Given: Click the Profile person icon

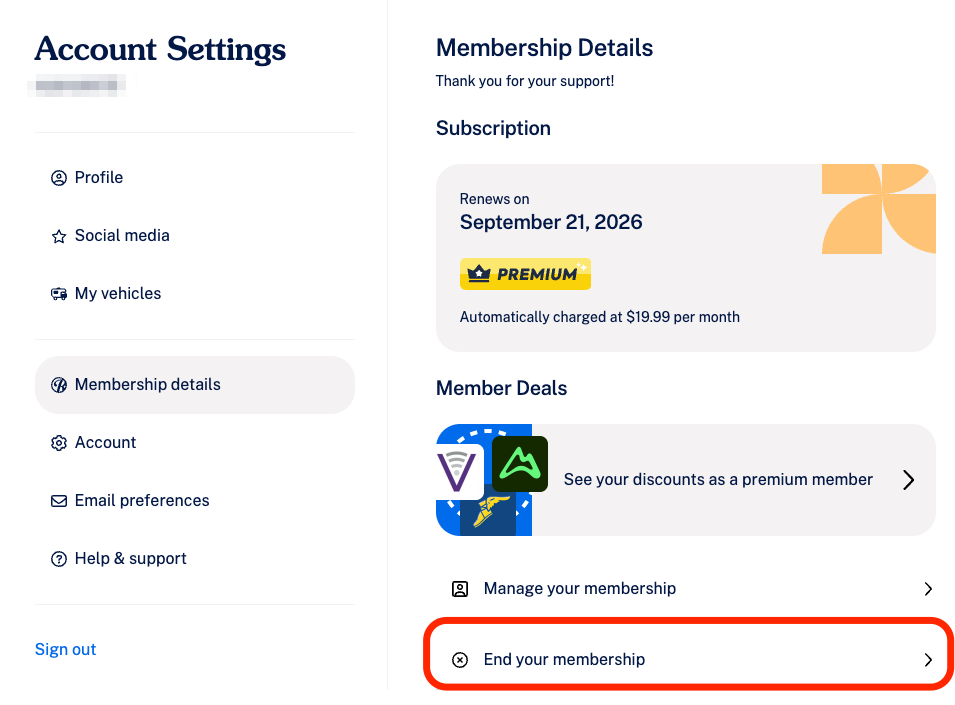Looking at the screenshot, I should coord(58,178).
